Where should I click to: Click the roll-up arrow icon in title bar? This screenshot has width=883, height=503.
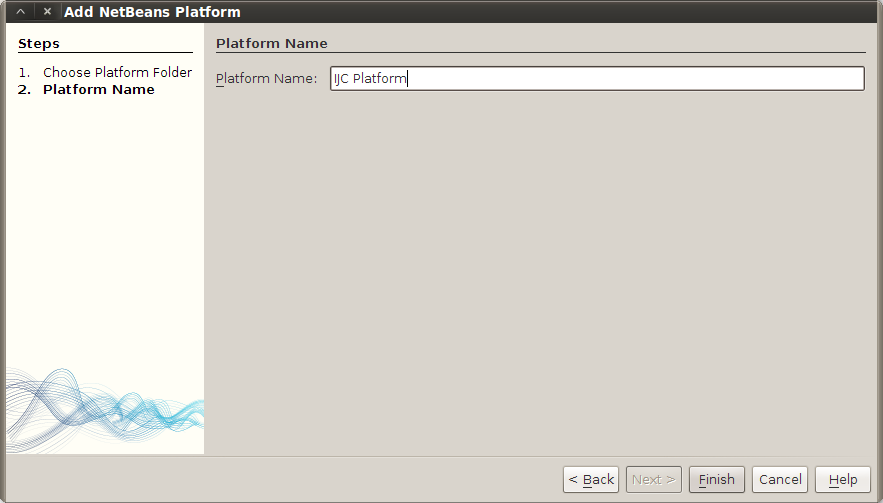[20, 12]
